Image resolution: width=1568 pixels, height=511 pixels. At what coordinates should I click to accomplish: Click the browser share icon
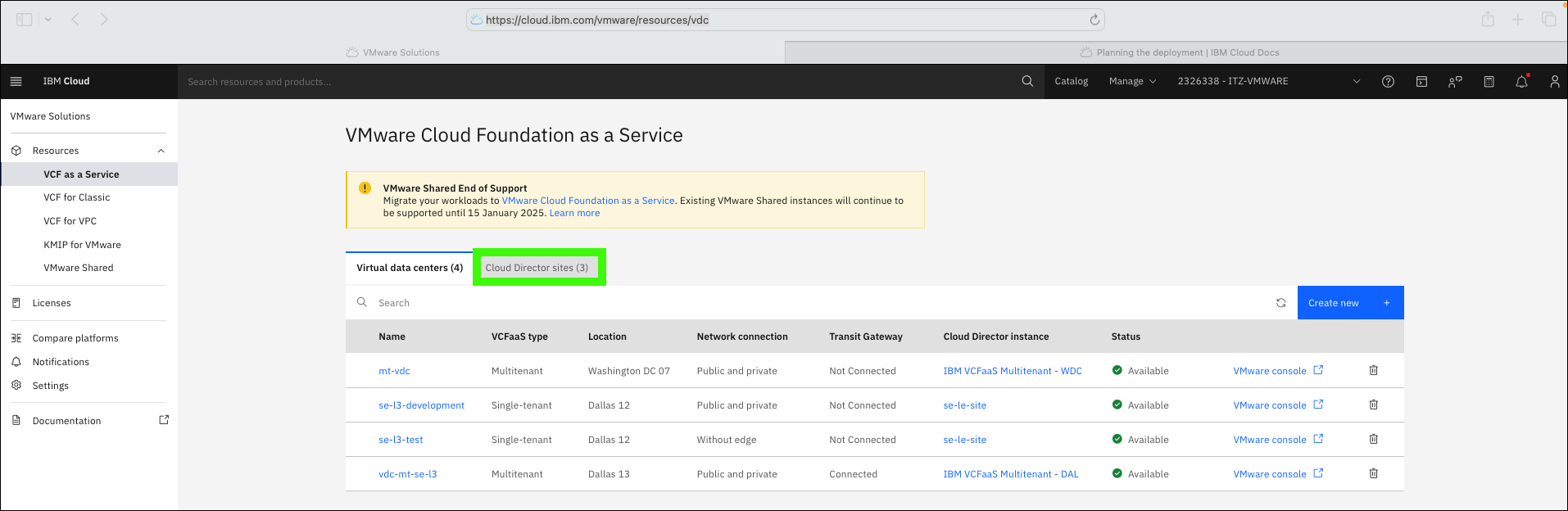1488,19
